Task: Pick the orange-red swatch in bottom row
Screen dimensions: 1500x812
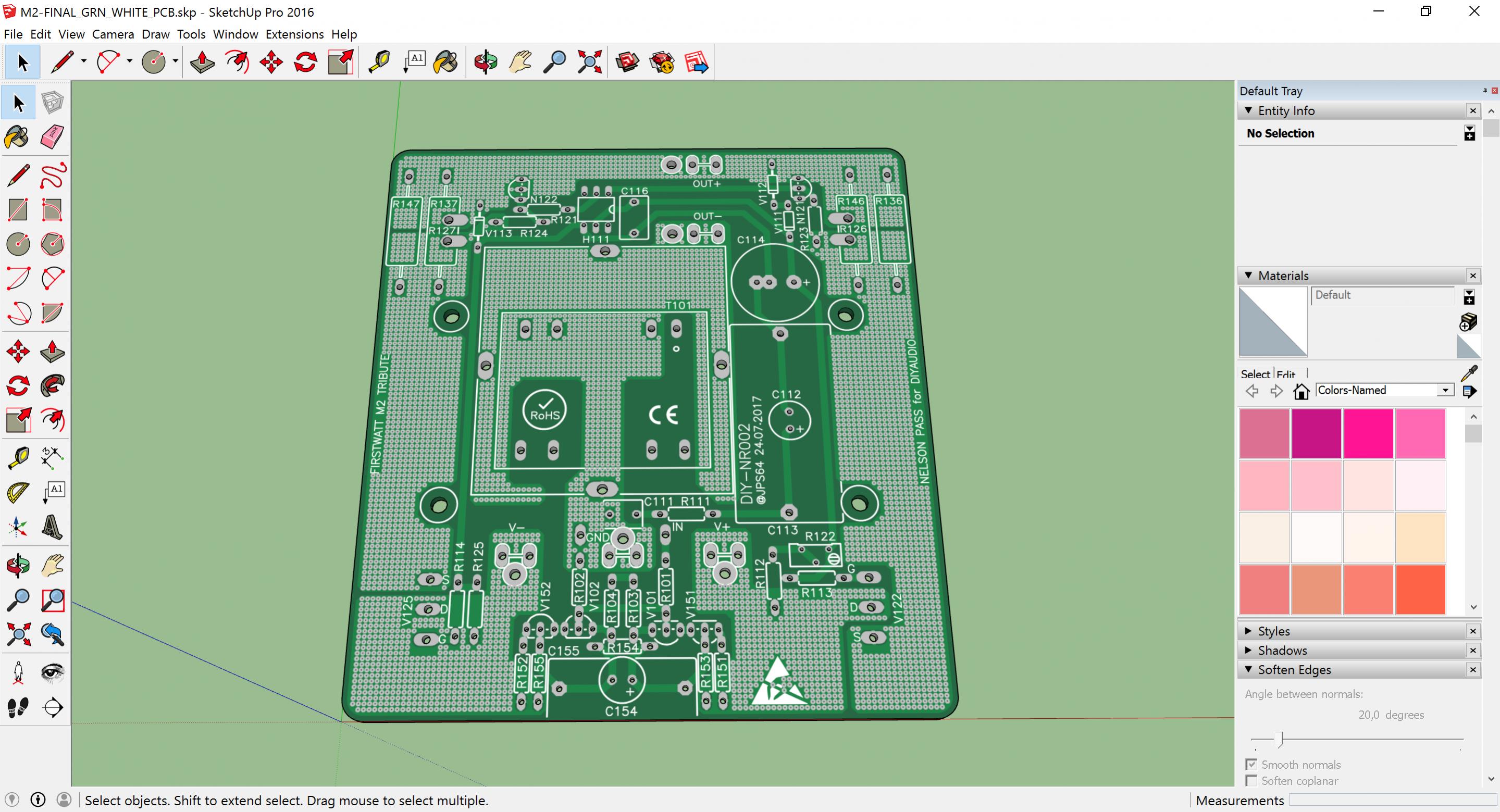Action: [x=1420, y=589]
